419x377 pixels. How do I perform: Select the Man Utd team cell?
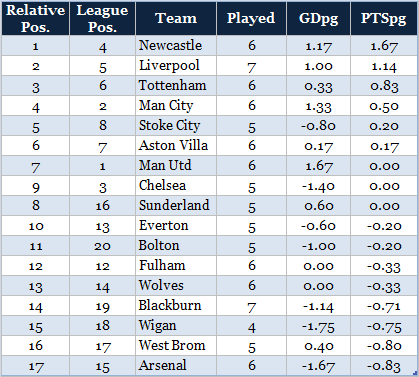click(x=176, y=166)
